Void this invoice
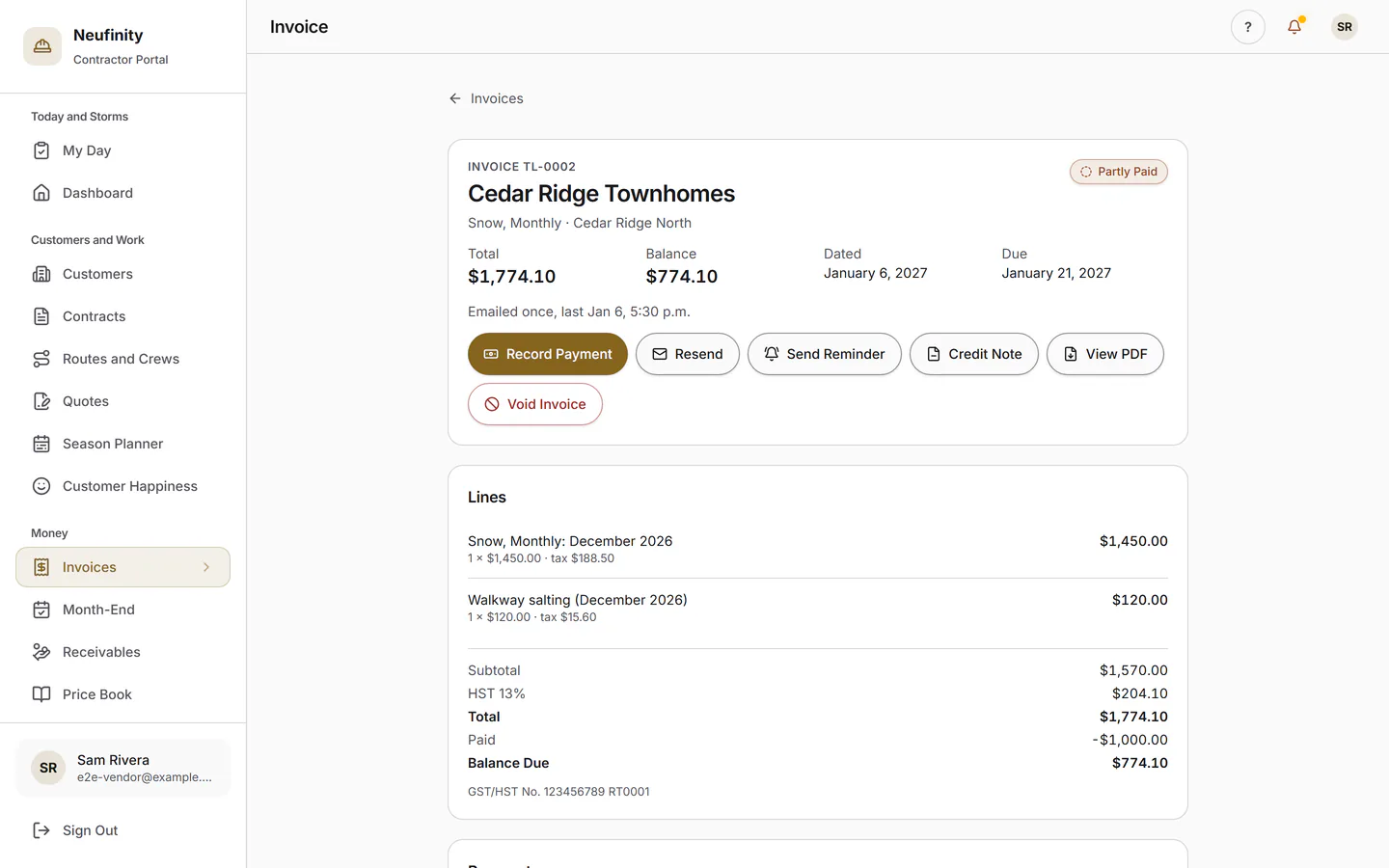 [535, 404]
